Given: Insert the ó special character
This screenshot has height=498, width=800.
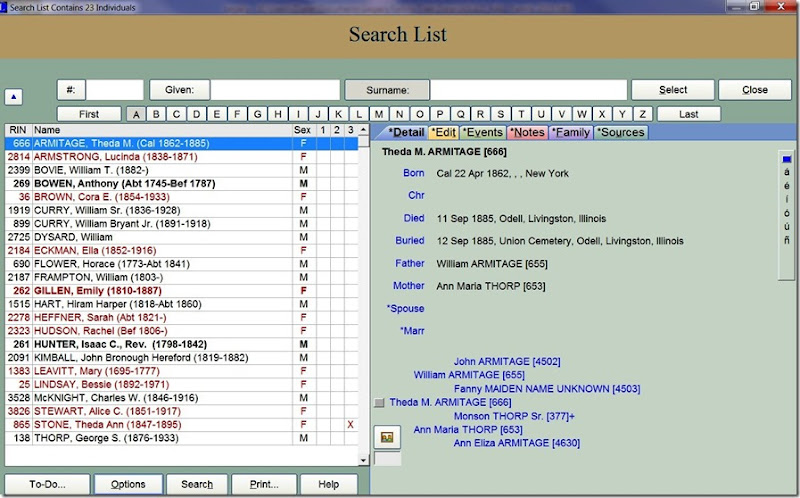Looking at the screenshot, I should pyautogui.click(x=786, y=213).
